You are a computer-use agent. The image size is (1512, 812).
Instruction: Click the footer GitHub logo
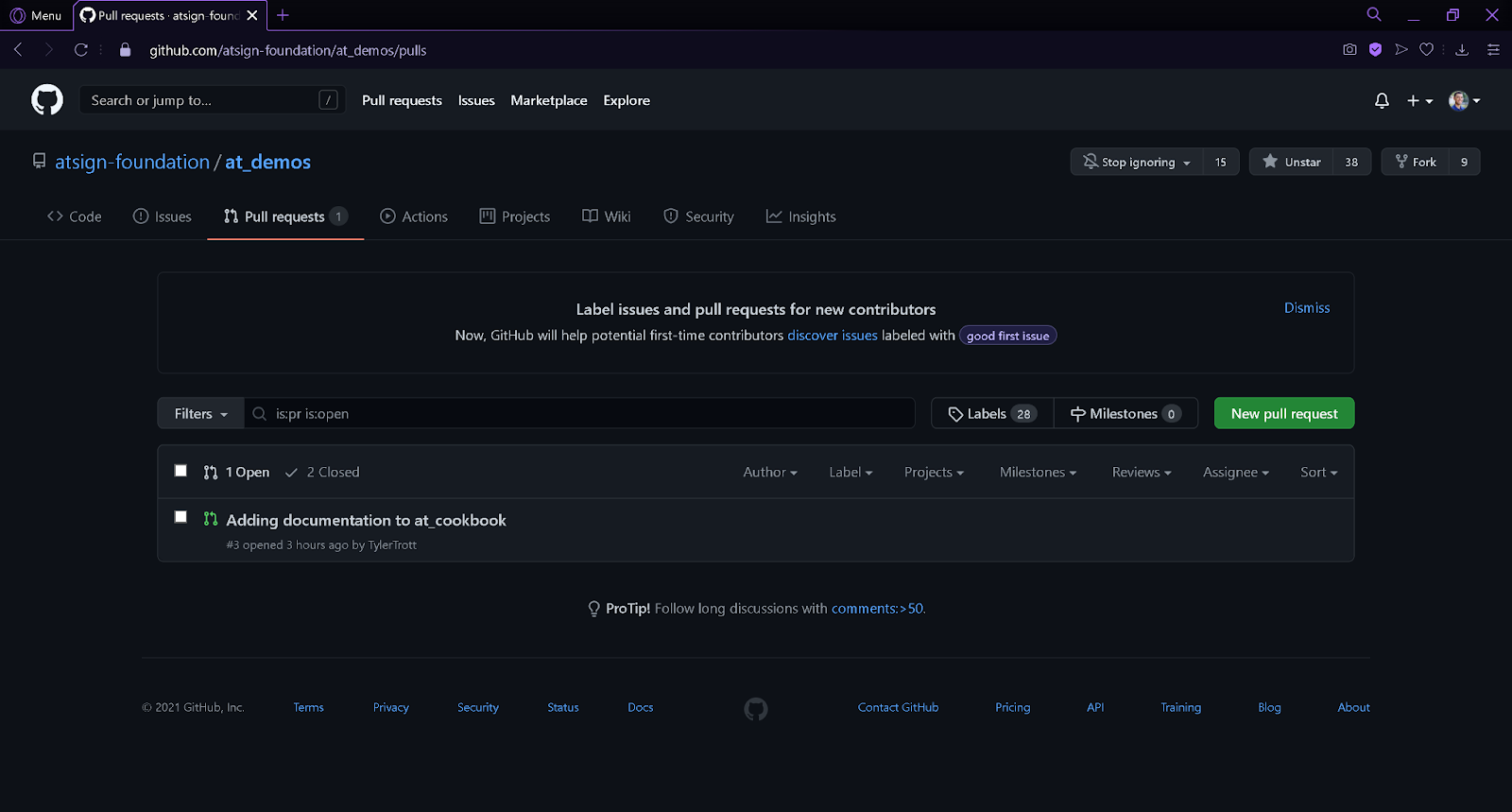click(756, 708)
